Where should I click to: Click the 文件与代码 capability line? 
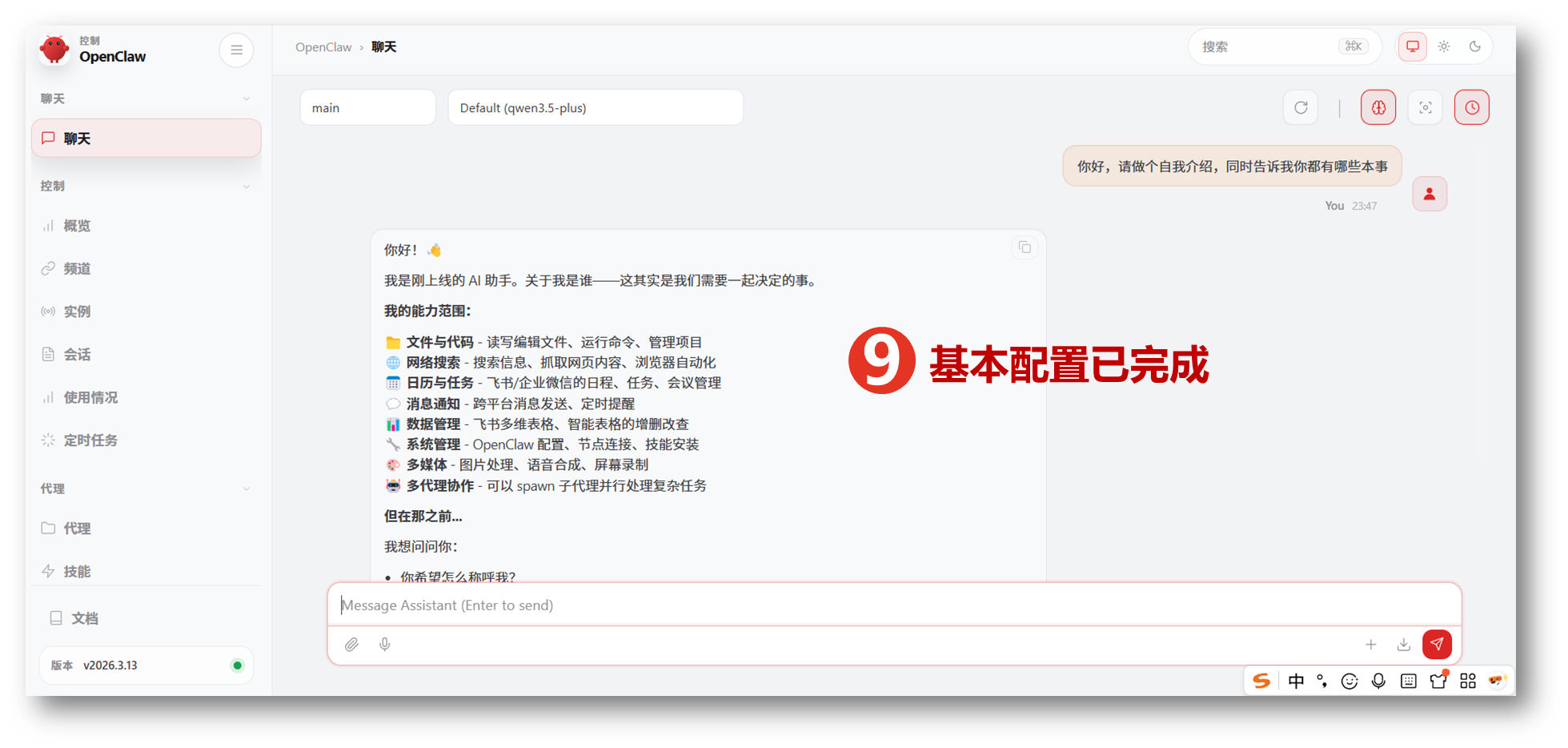pyautogui.click(x=543, y=342)
